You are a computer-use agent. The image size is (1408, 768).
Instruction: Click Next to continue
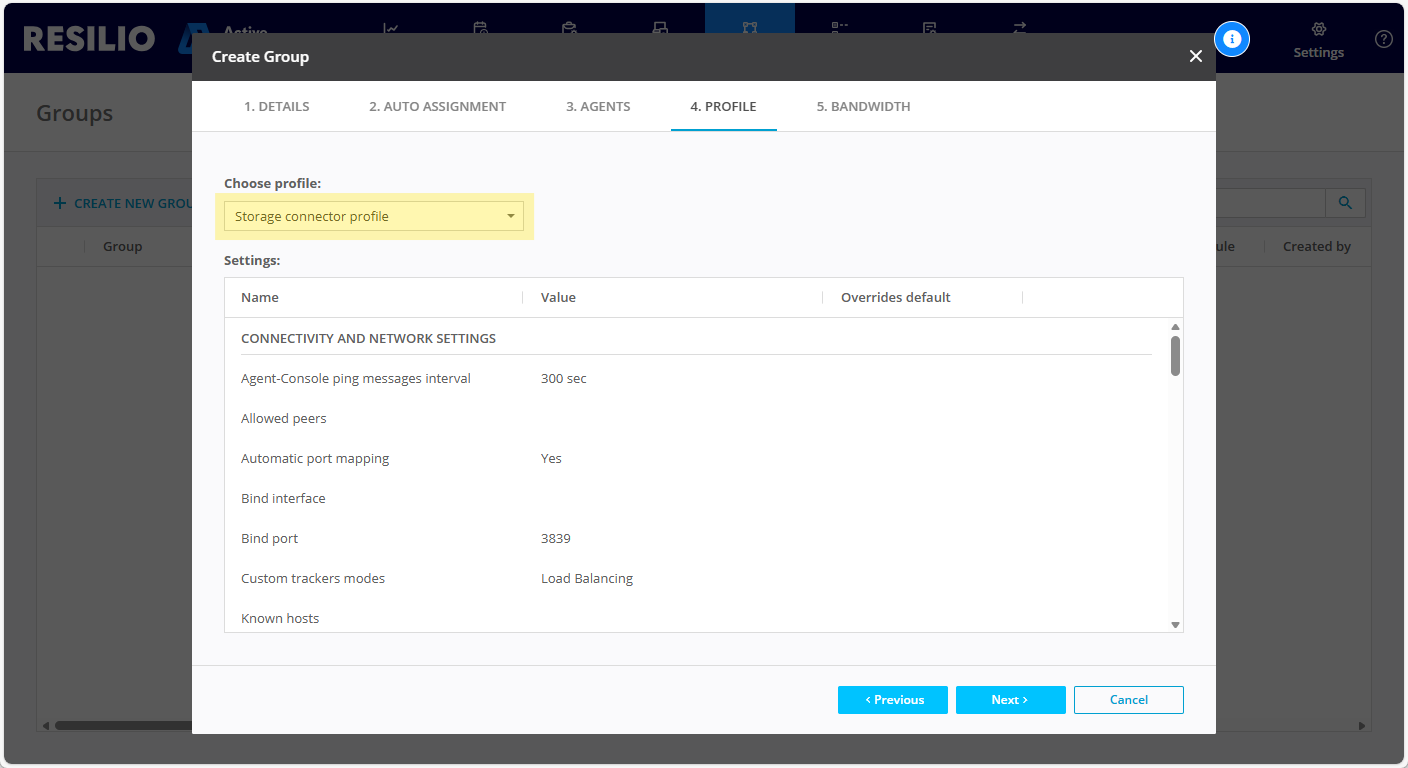pos(1010,700)
